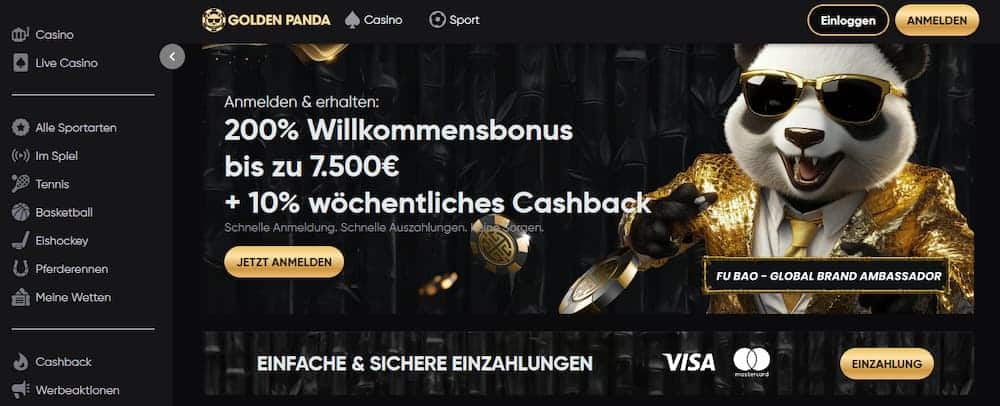Collapse the sidebar with the chevron arrow
Image resolution: width=1000 pixels, height=406 pixels.
(172, 57)
